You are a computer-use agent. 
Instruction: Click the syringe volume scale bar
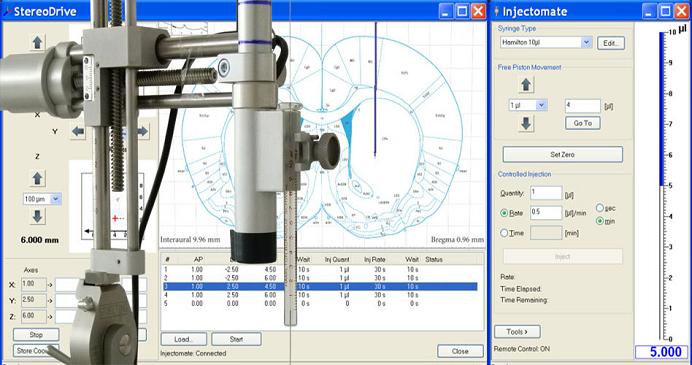(662, 185)
